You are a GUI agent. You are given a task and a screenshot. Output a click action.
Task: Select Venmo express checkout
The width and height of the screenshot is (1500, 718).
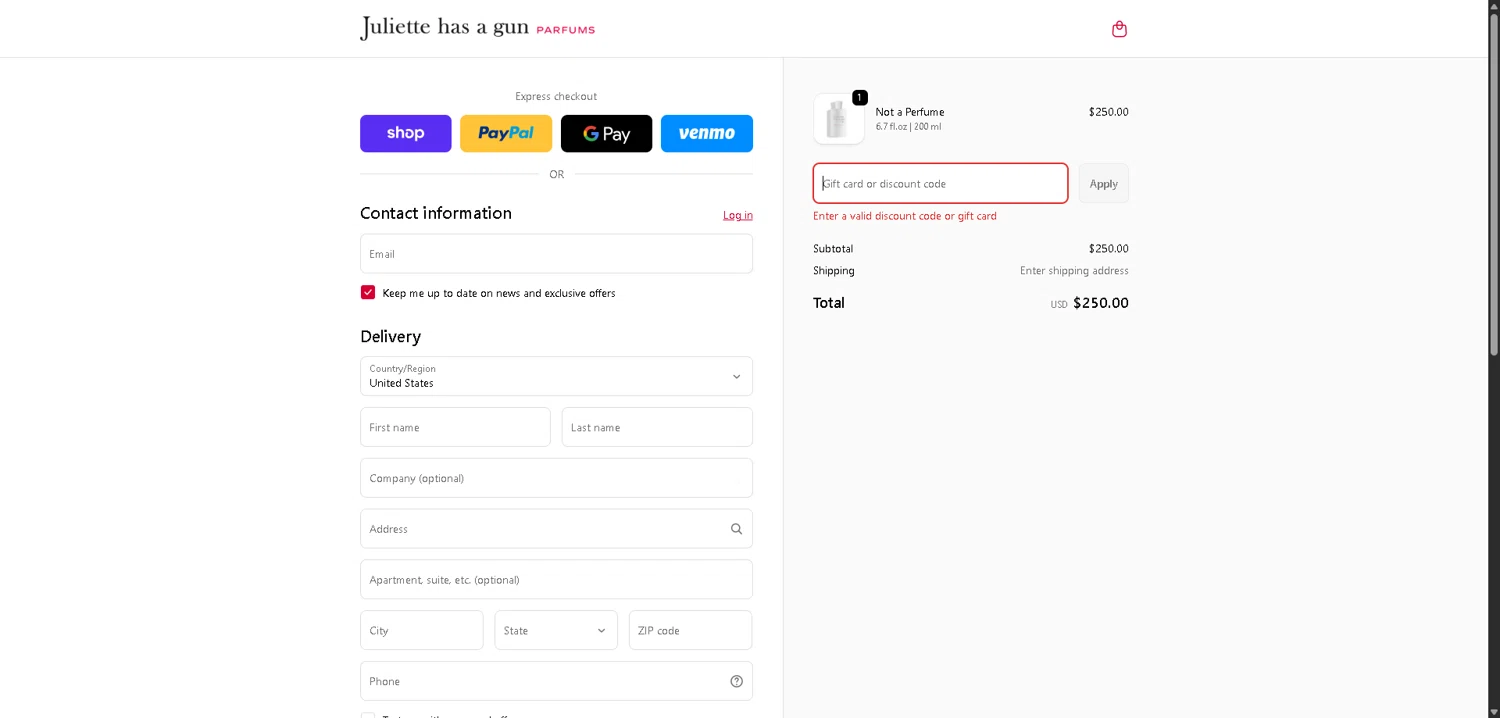tap(707, 133)
